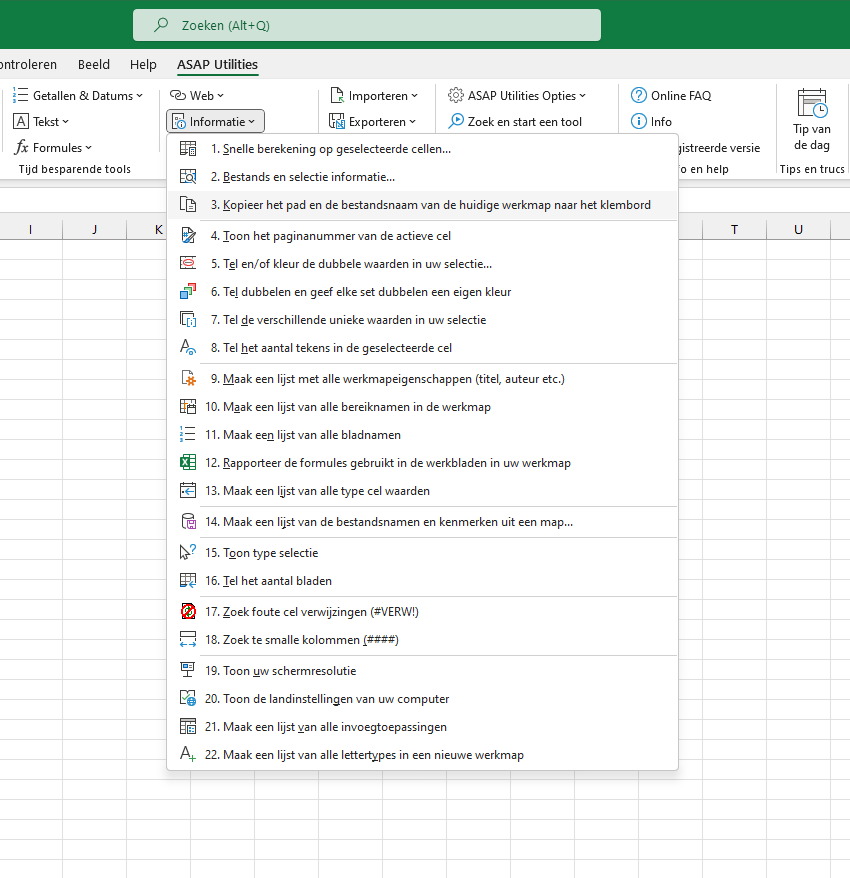This screenshot has width=850, height=878.
Task: Open the Exporteren dropdown
Action: click(x=372, y=122)
